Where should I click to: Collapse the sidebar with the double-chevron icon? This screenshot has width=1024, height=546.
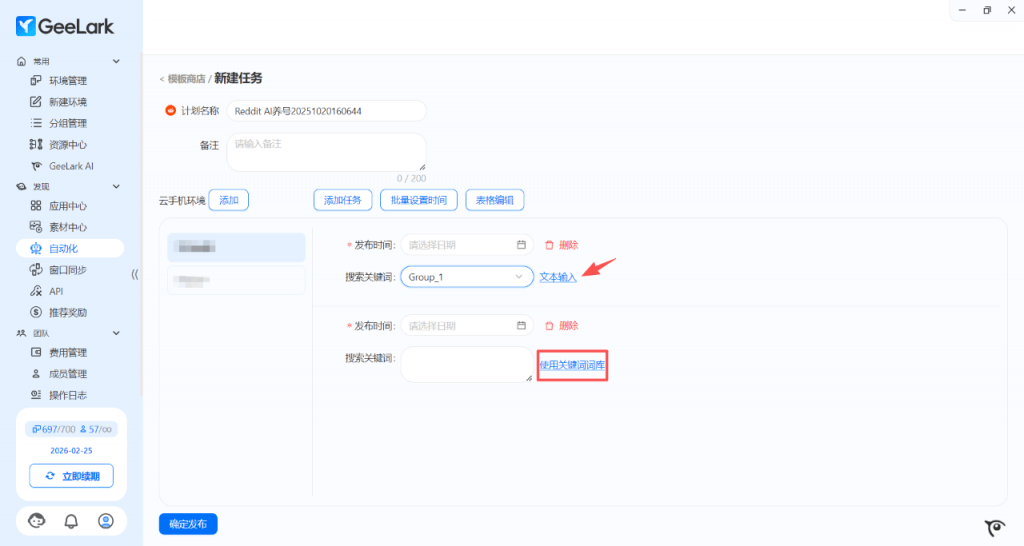pos(135,274)
